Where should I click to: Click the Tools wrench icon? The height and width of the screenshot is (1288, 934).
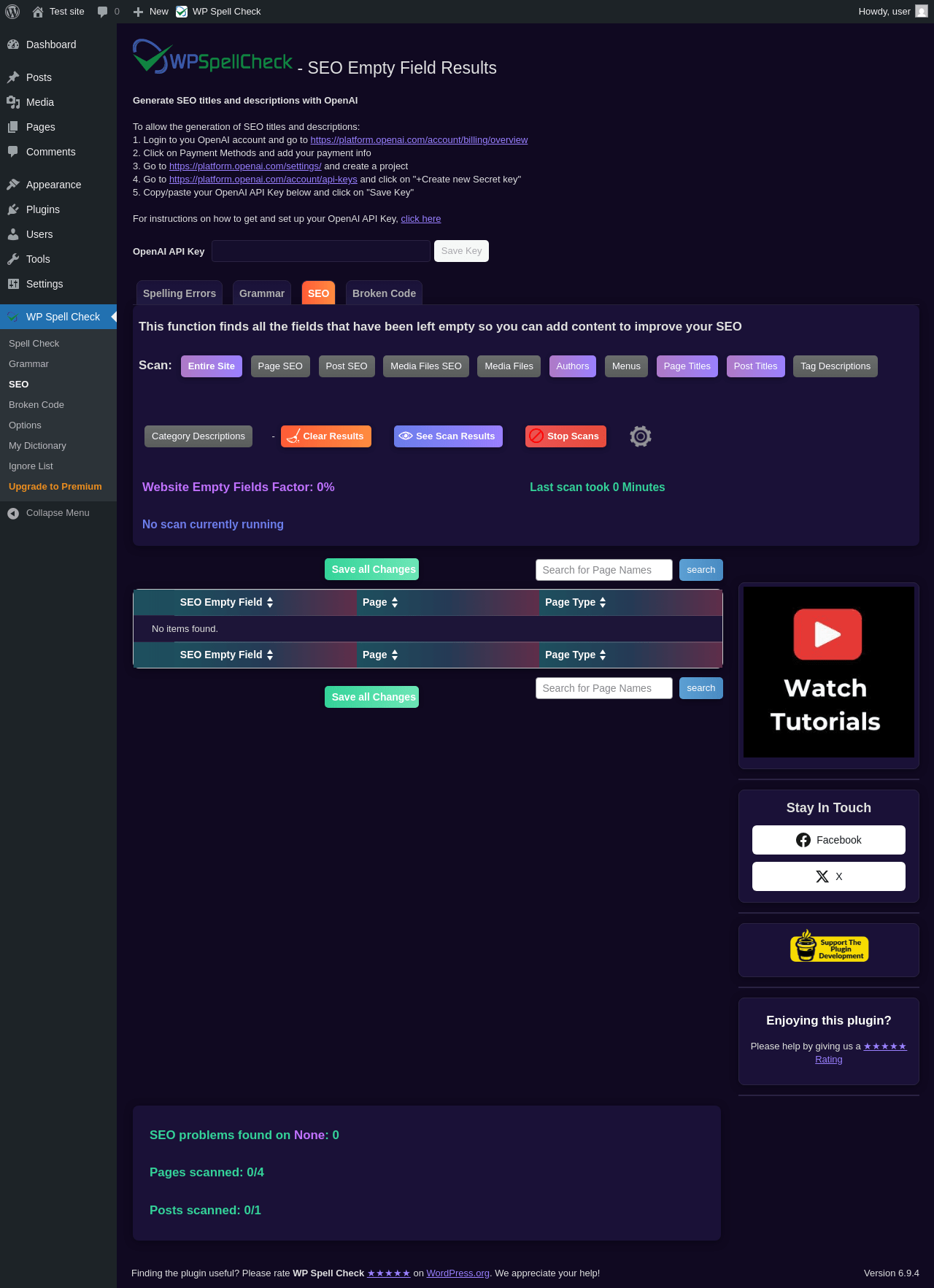coord(13,259)
